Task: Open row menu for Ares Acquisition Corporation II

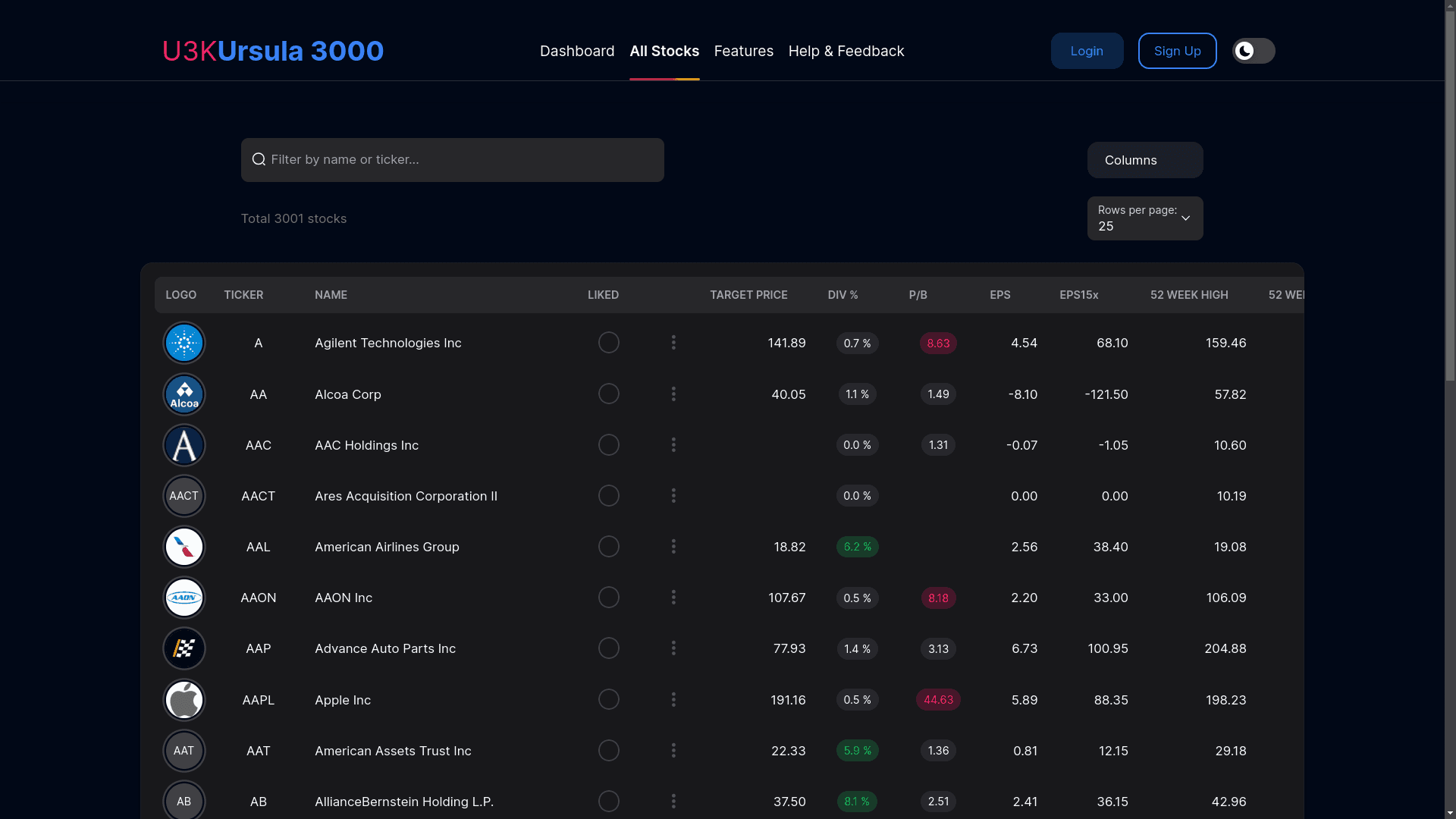Action: pyautogui.click(x=673, y=496)
